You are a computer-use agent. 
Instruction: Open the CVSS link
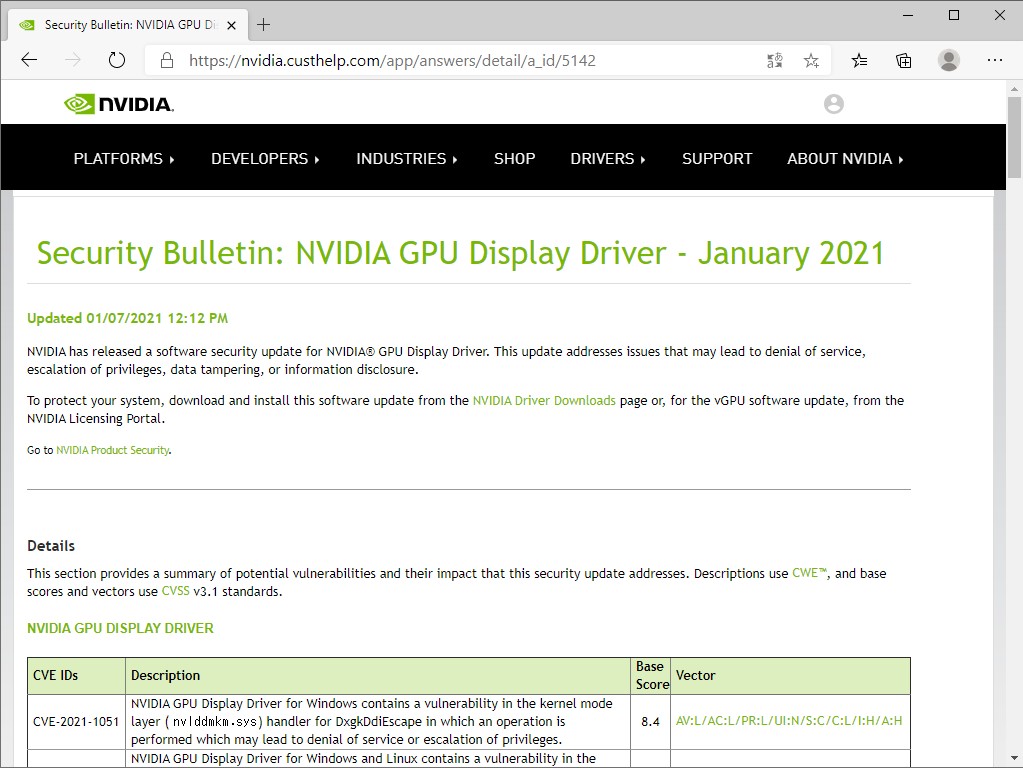coord(176,591)
